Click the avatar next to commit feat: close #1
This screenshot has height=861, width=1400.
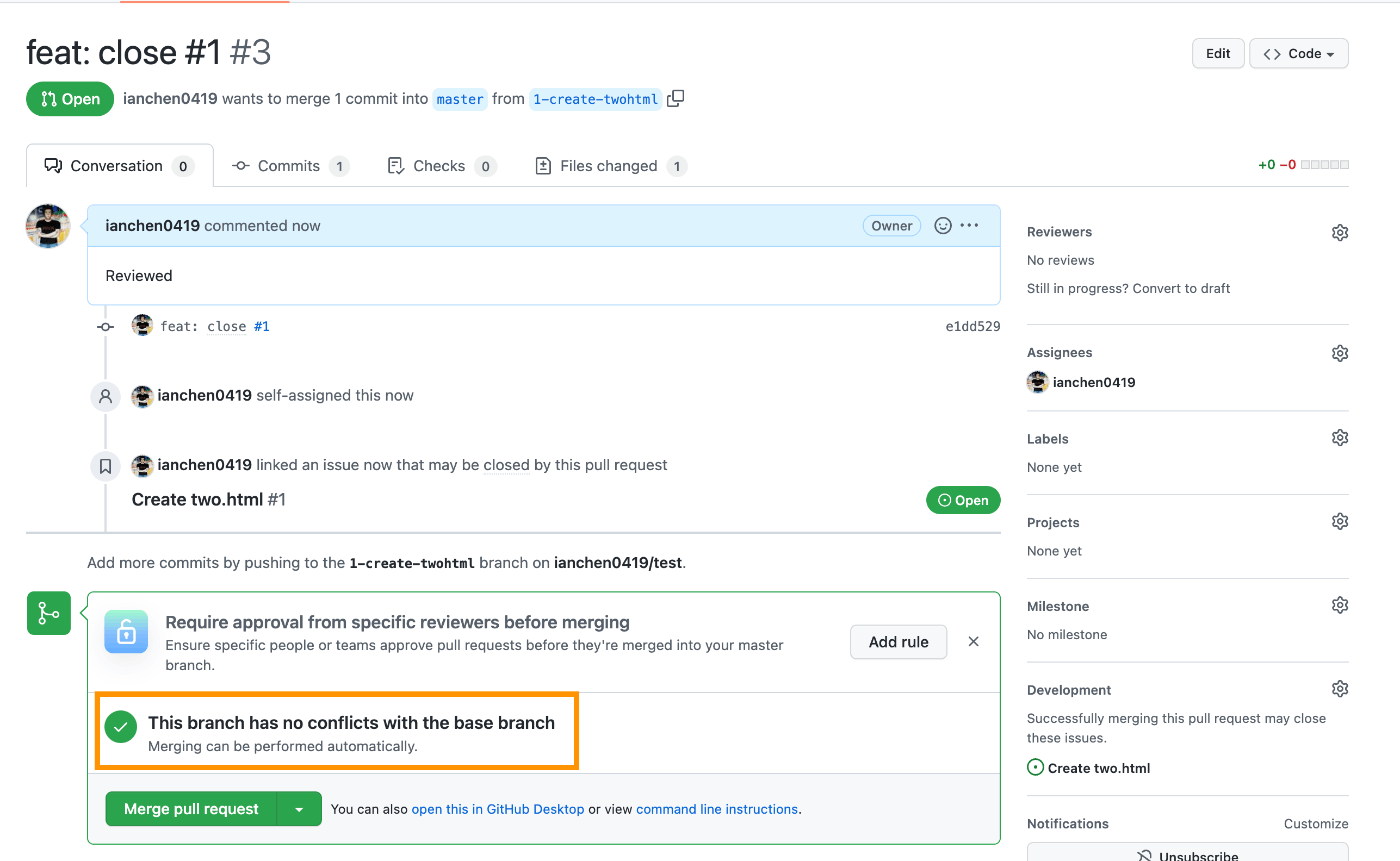[x=142, y=325]
